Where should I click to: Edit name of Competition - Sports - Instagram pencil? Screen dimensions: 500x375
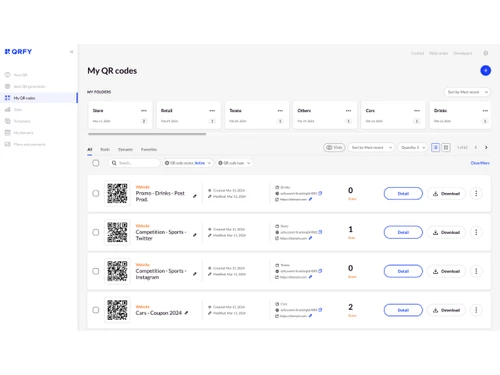pyautogui.click(x=195, y=274)
